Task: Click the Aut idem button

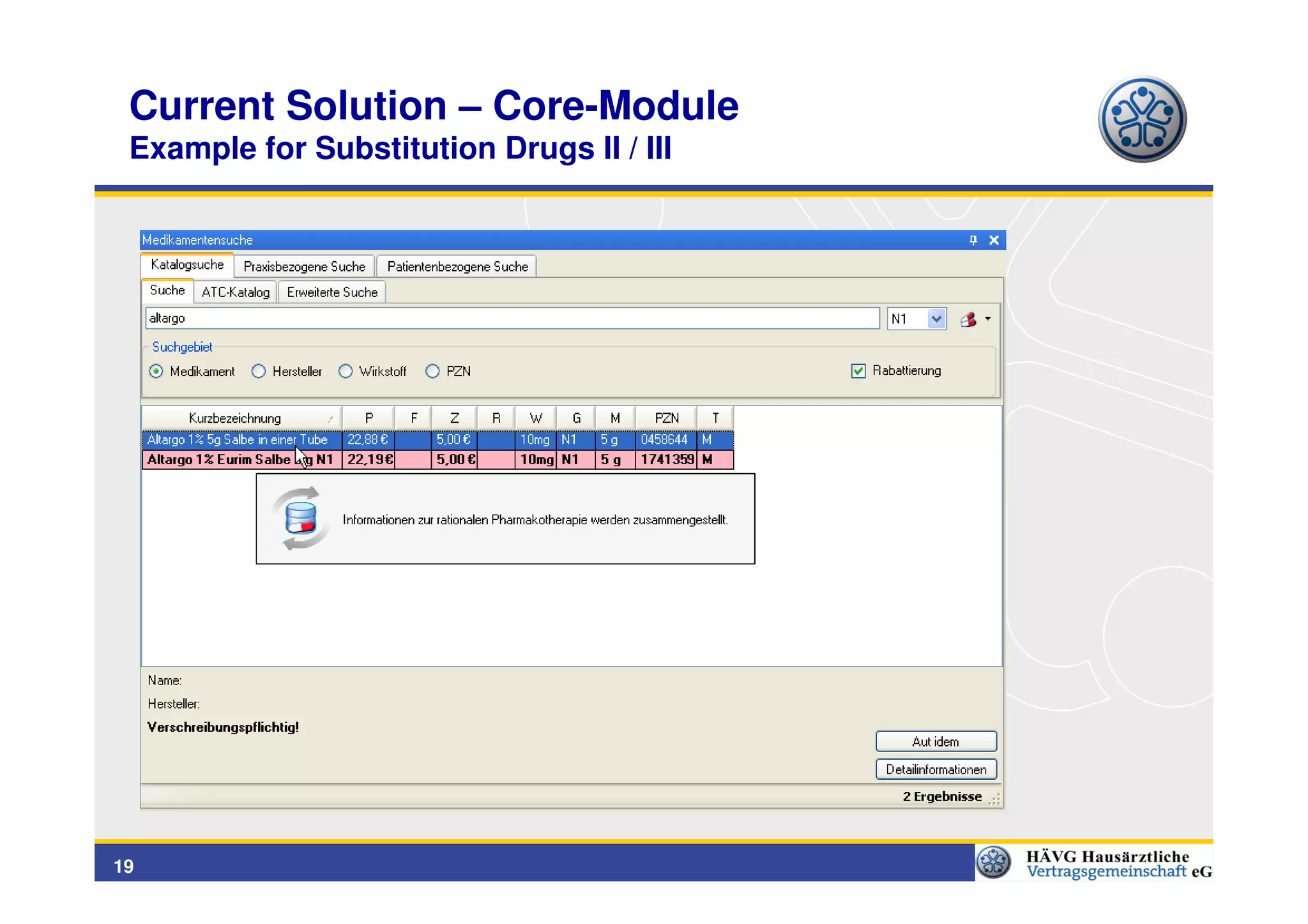Action: 936,742
